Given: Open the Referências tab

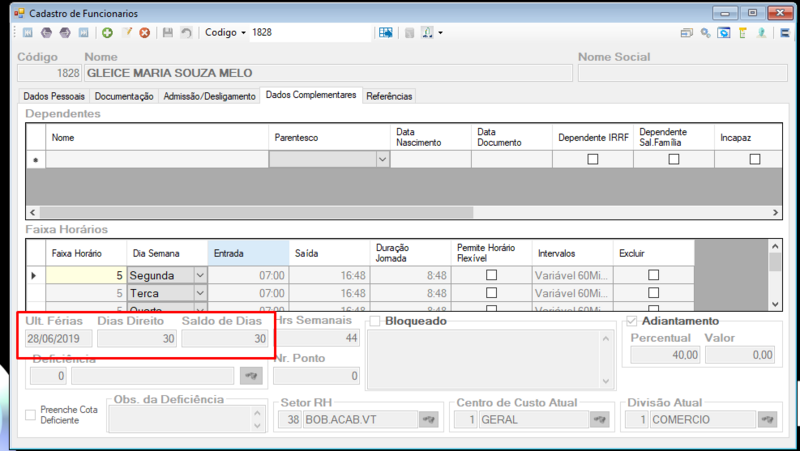Looking at the screenshot, I should (x=389, y=96).
